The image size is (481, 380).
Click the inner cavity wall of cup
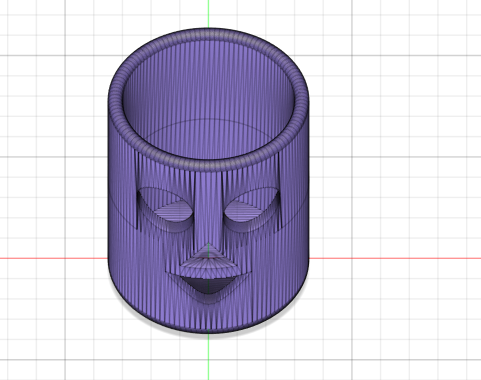[x=208, y=100]
